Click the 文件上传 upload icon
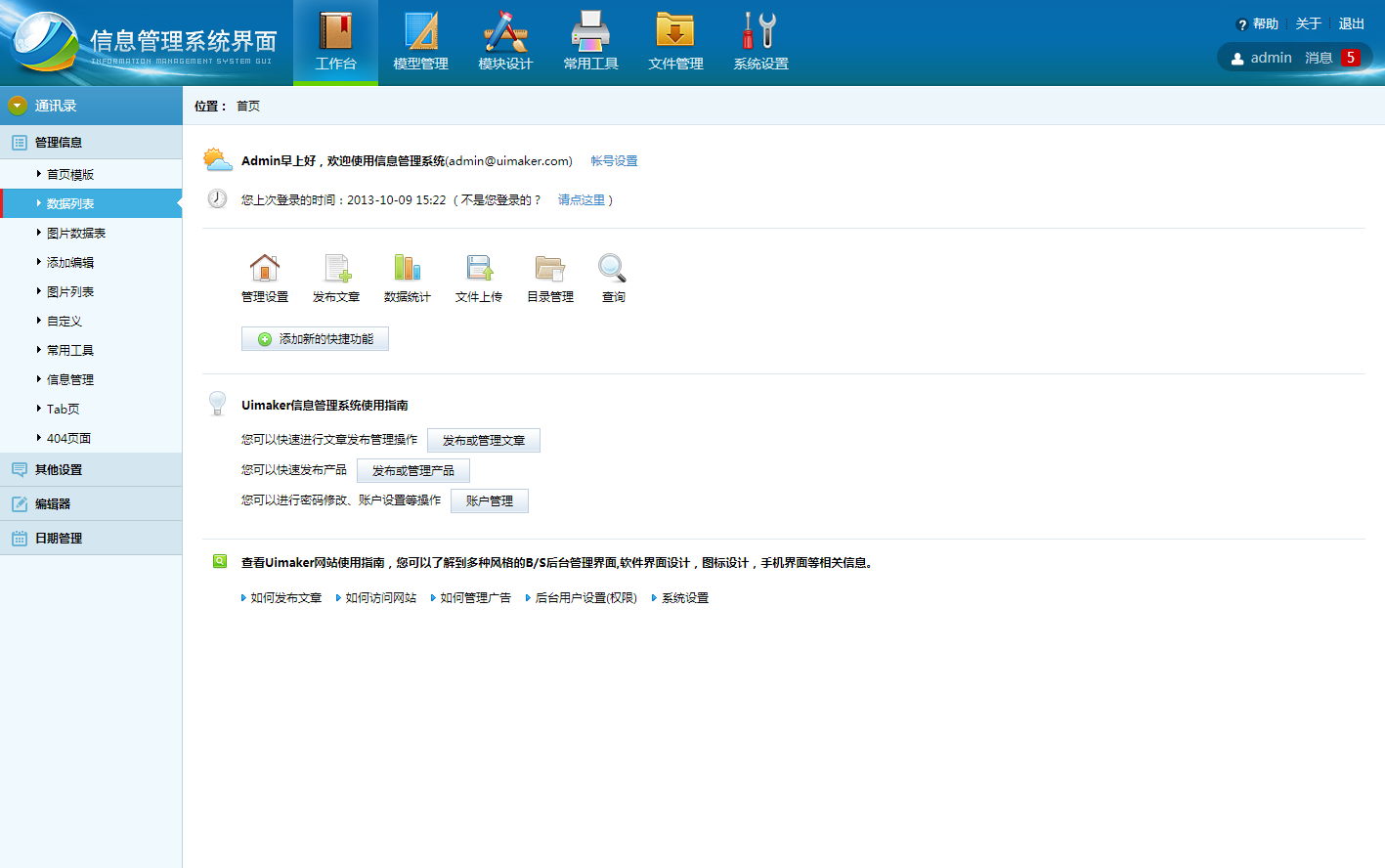 click(x=479, y=269)
